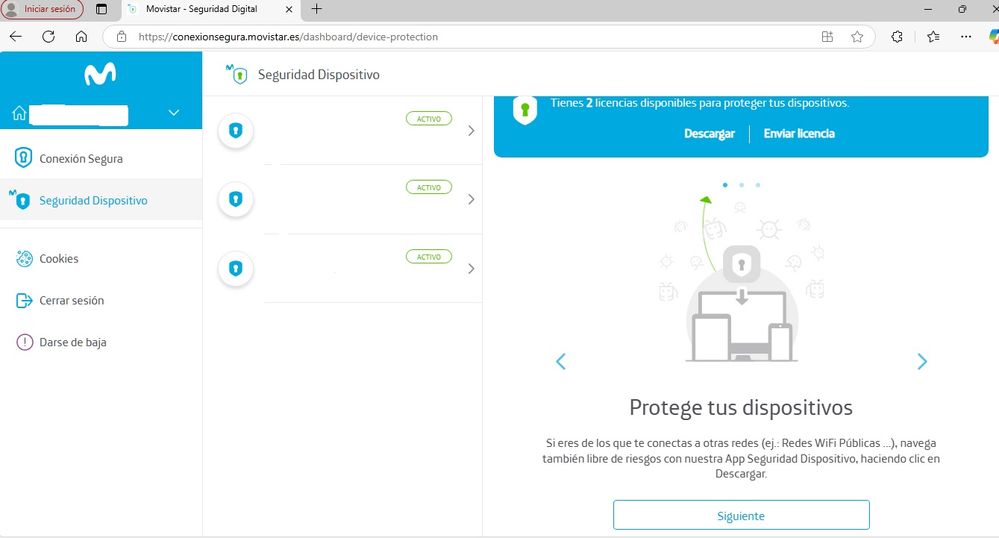This screenshot has width=999, height=538.
Task: Click Cerrar sesión to log out
Action: [x=71, y=300]
